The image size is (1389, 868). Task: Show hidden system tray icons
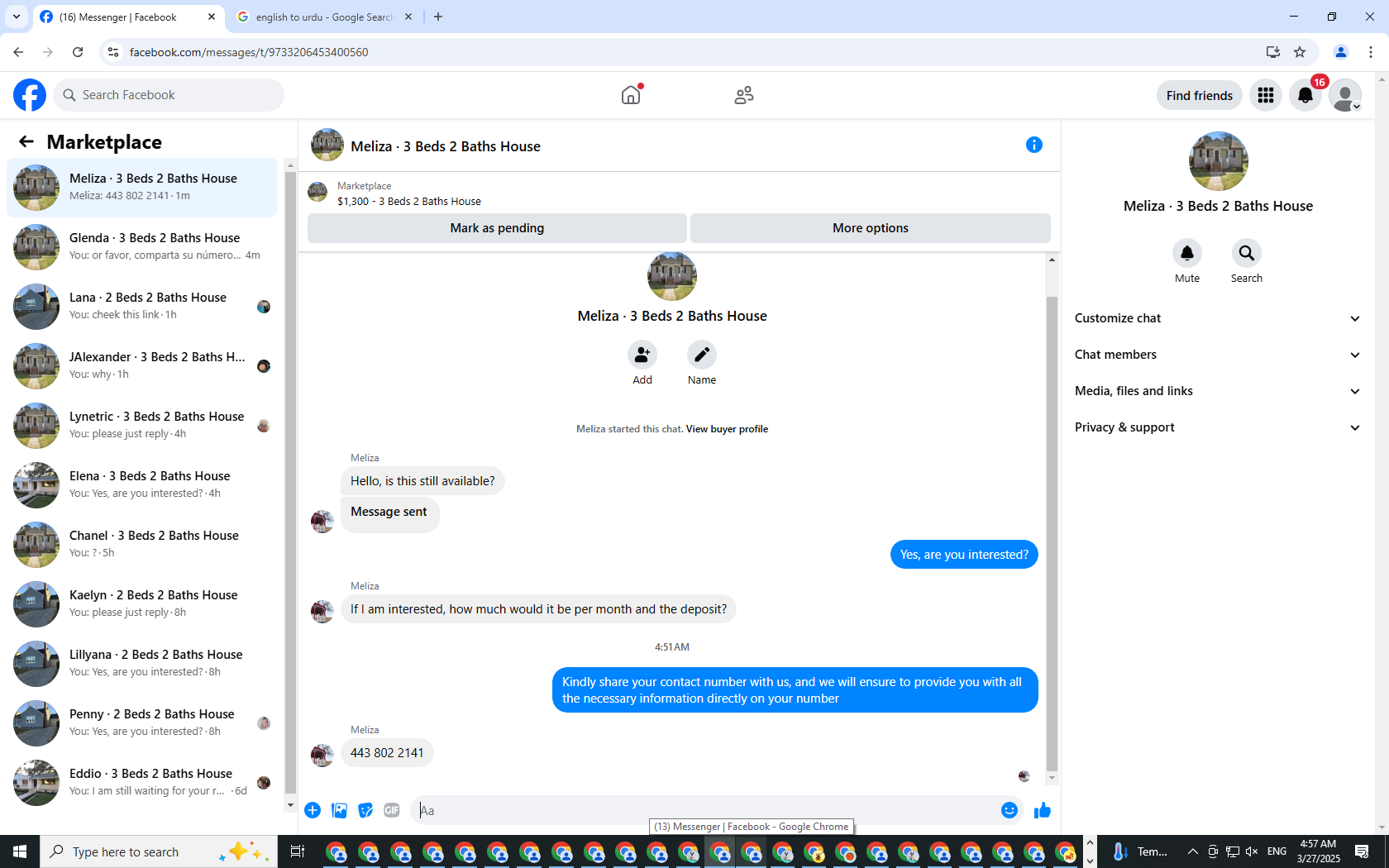[x=1192, y=851]
